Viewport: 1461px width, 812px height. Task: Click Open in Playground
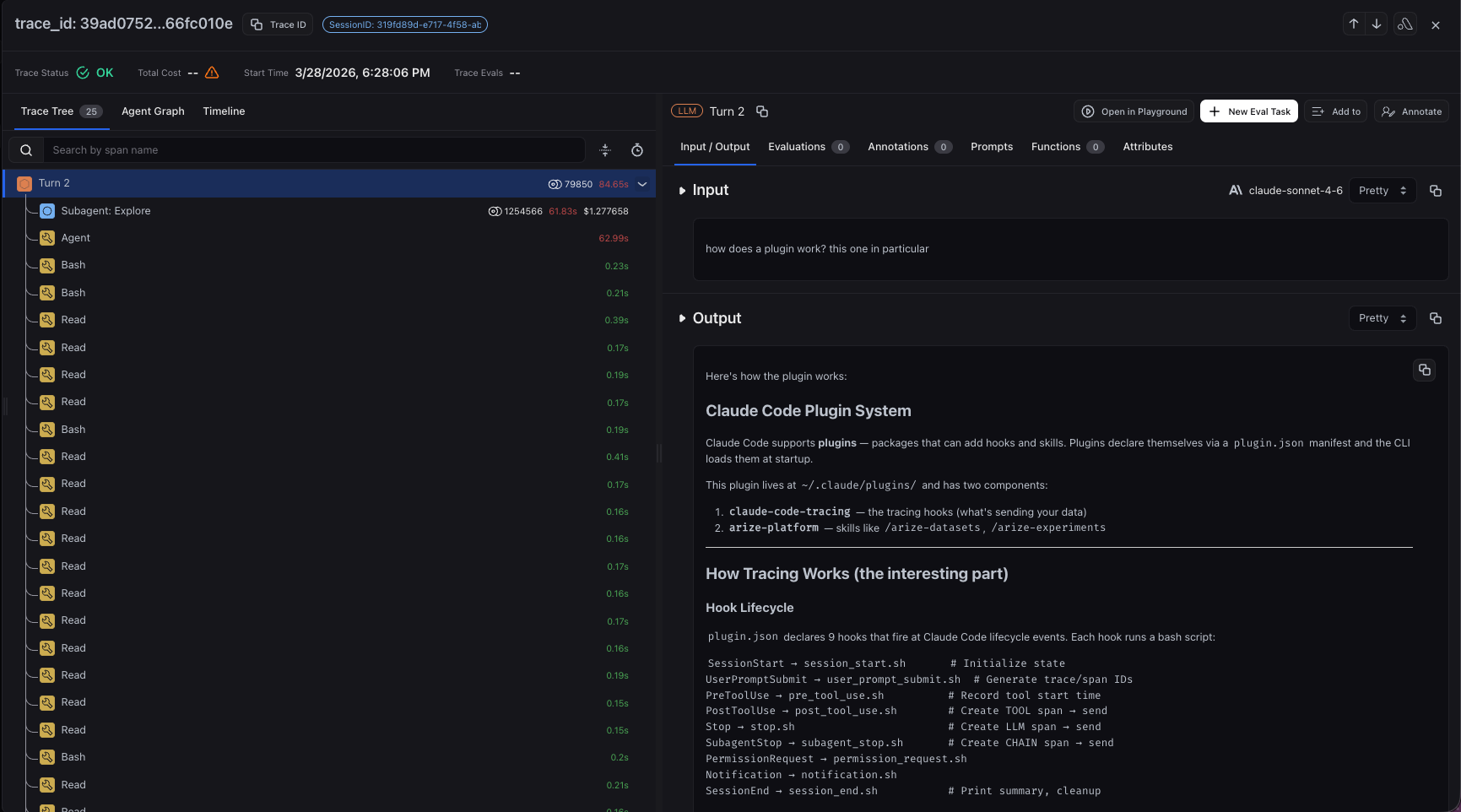click(x=1134, y=111)
